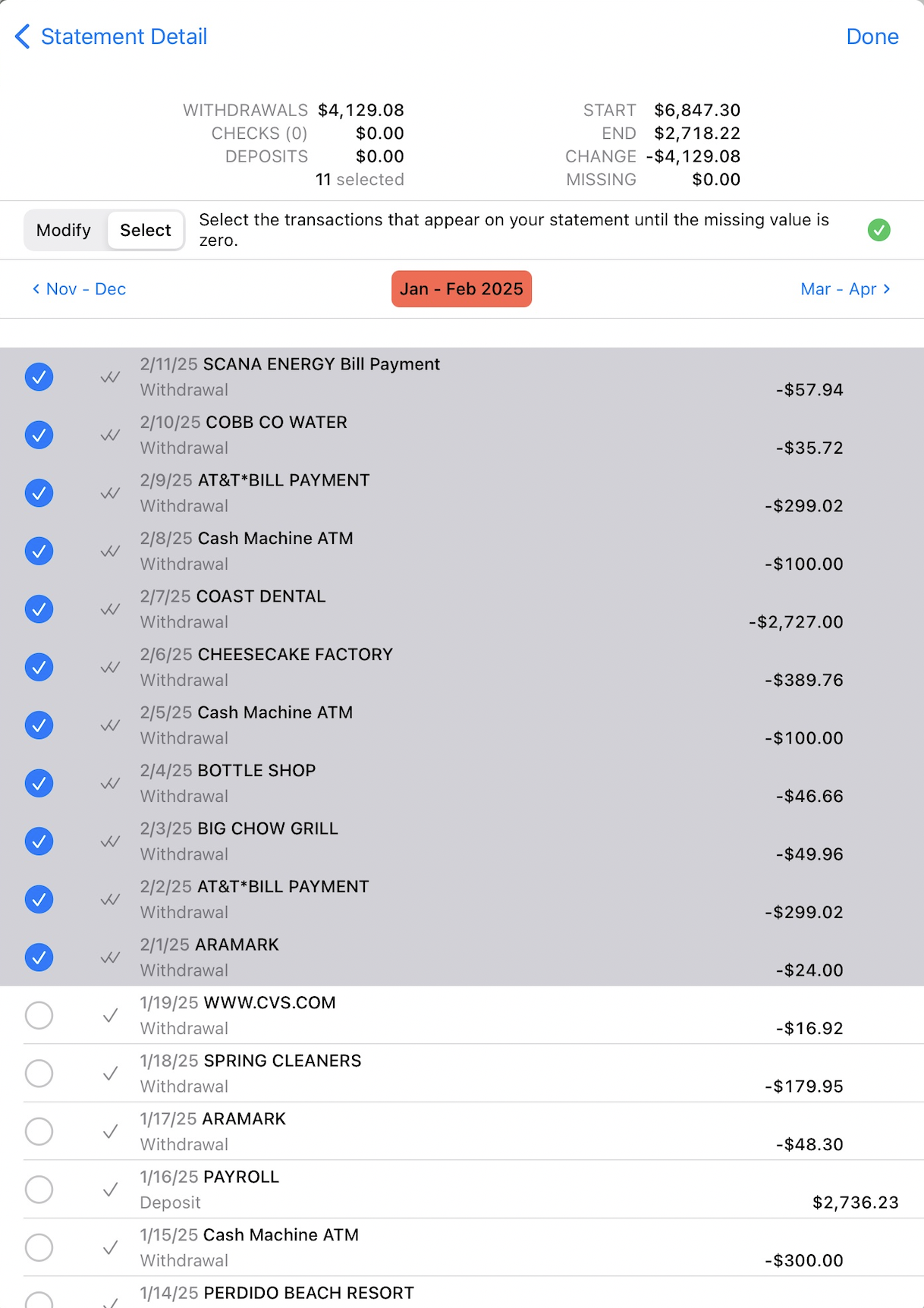
Task: Tap the back chevron beside Statement Detail
Action: (x=23, y=36)
